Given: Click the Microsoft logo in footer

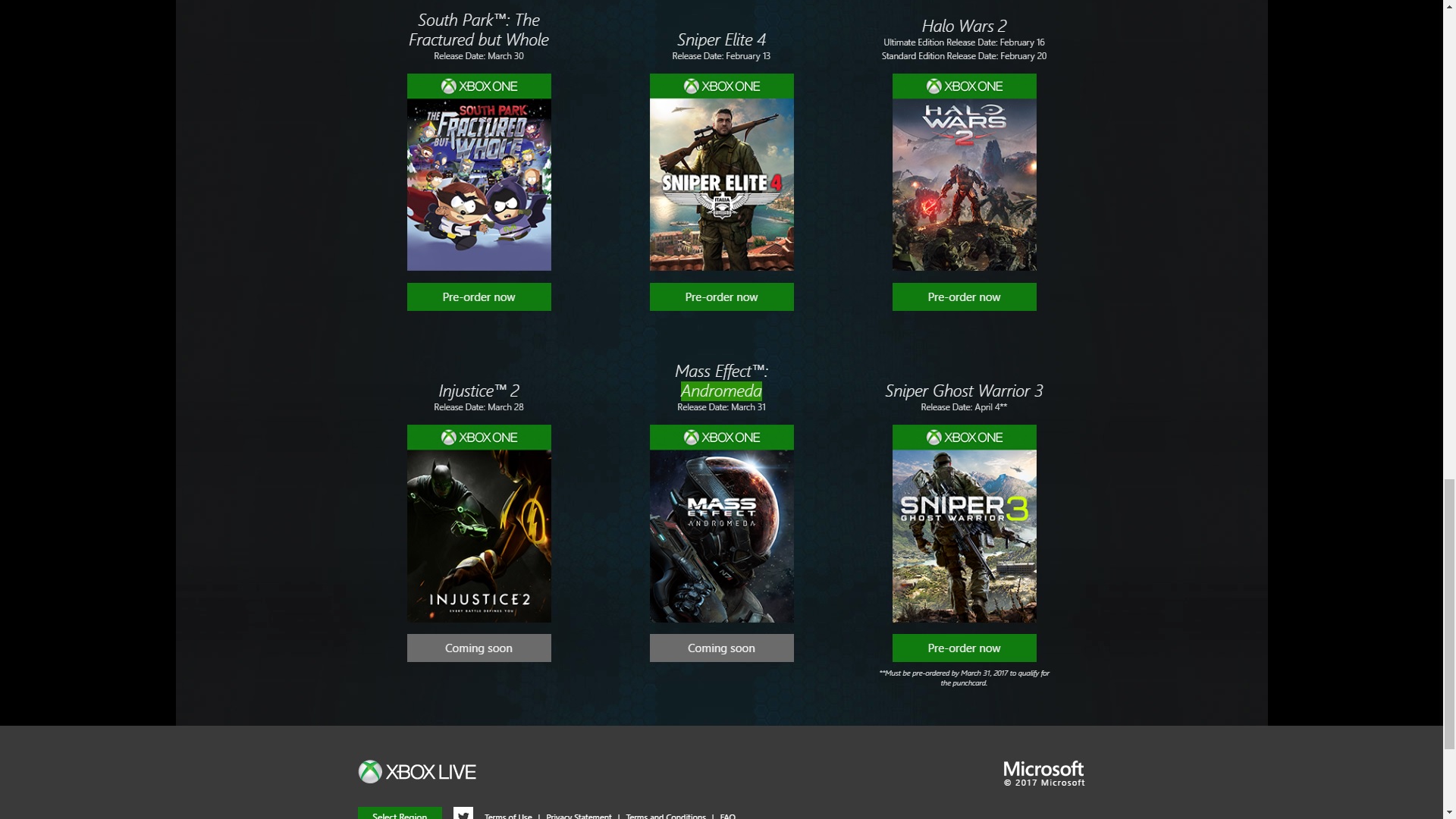Looking at the screenshot, I should coord(1044,773).
